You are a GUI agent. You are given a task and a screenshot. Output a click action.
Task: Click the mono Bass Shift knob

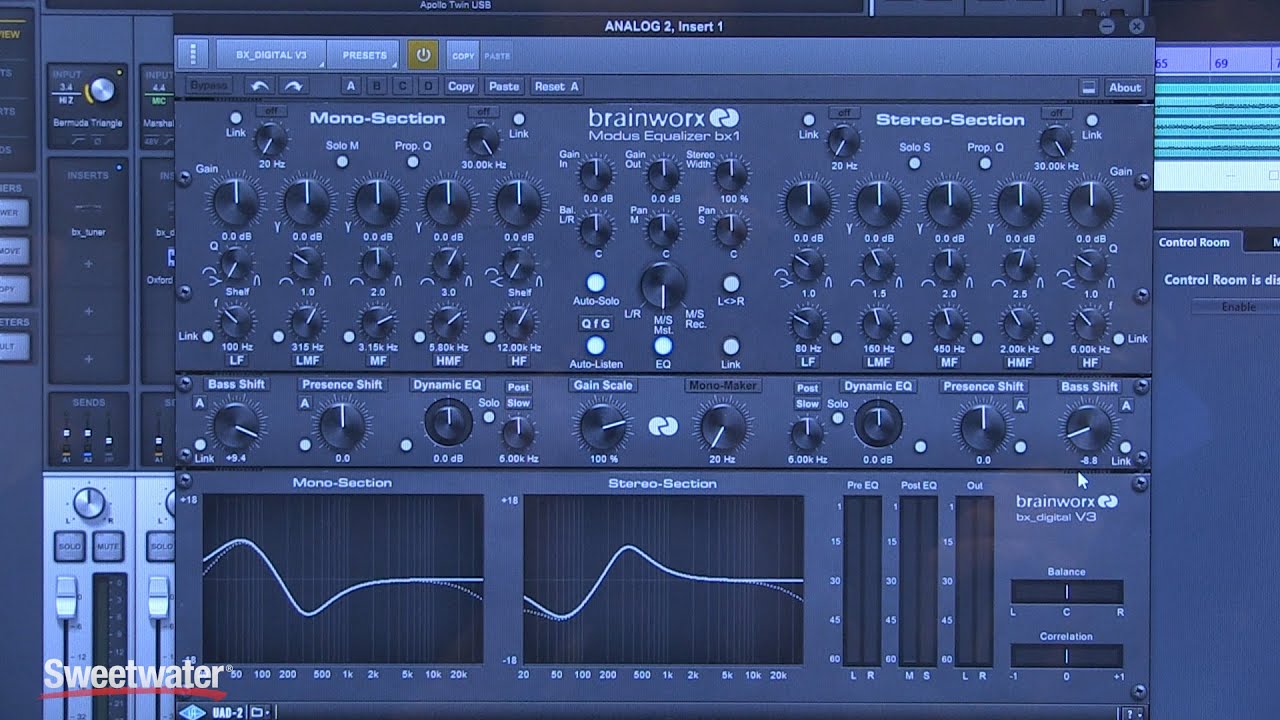[237, 426]
